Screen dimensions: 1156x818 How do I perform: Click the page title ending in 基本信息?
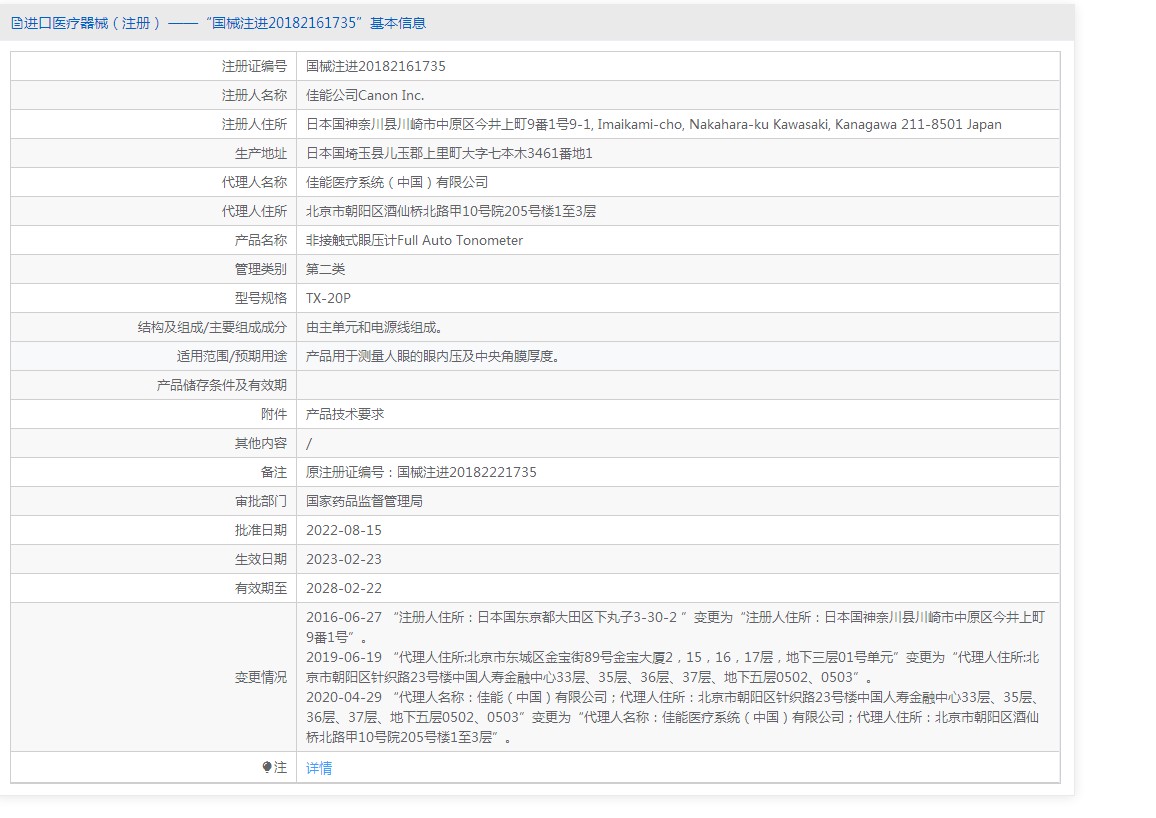tap(224, 24)
